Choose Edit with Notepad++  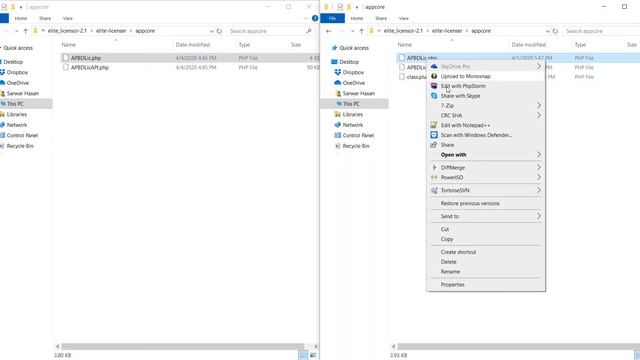pos(486,125)
